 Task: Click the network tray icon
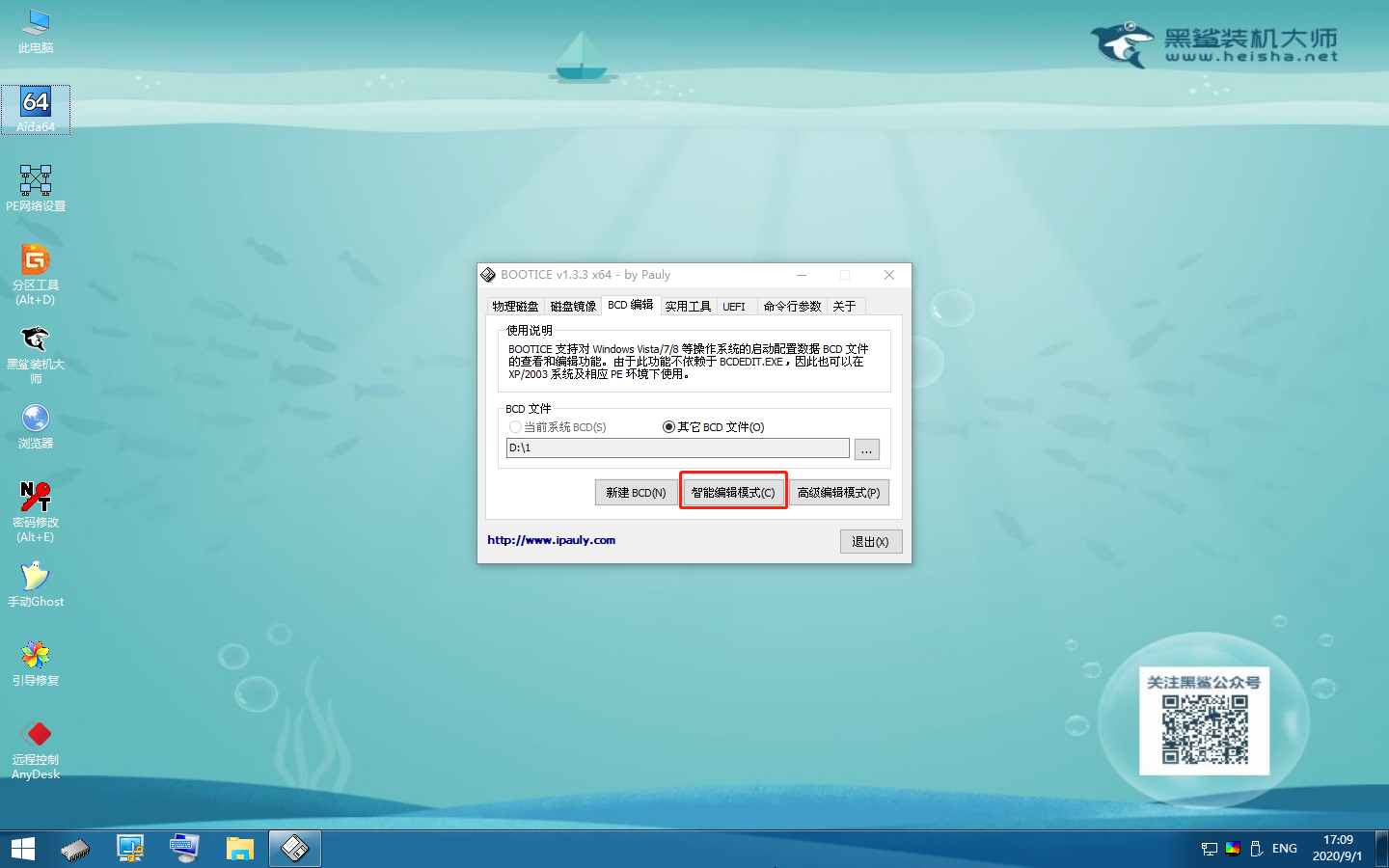click(x=1210, y=849)
